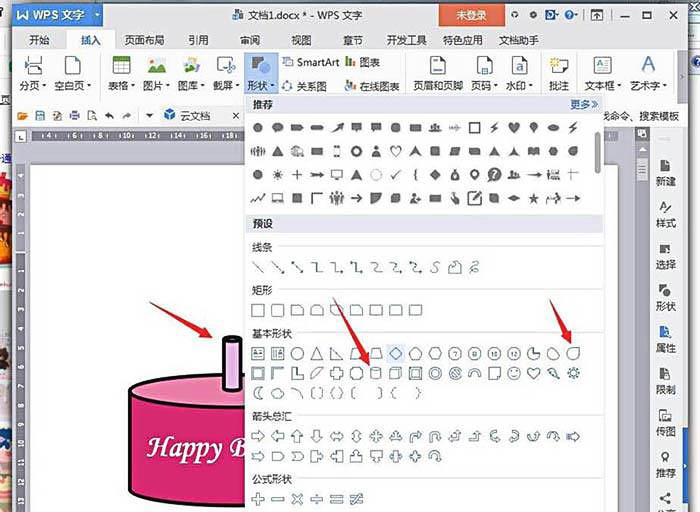Switch to the View (视图) tab
The height and width of the screenshot is (512, 700).
tap(301, 40)
